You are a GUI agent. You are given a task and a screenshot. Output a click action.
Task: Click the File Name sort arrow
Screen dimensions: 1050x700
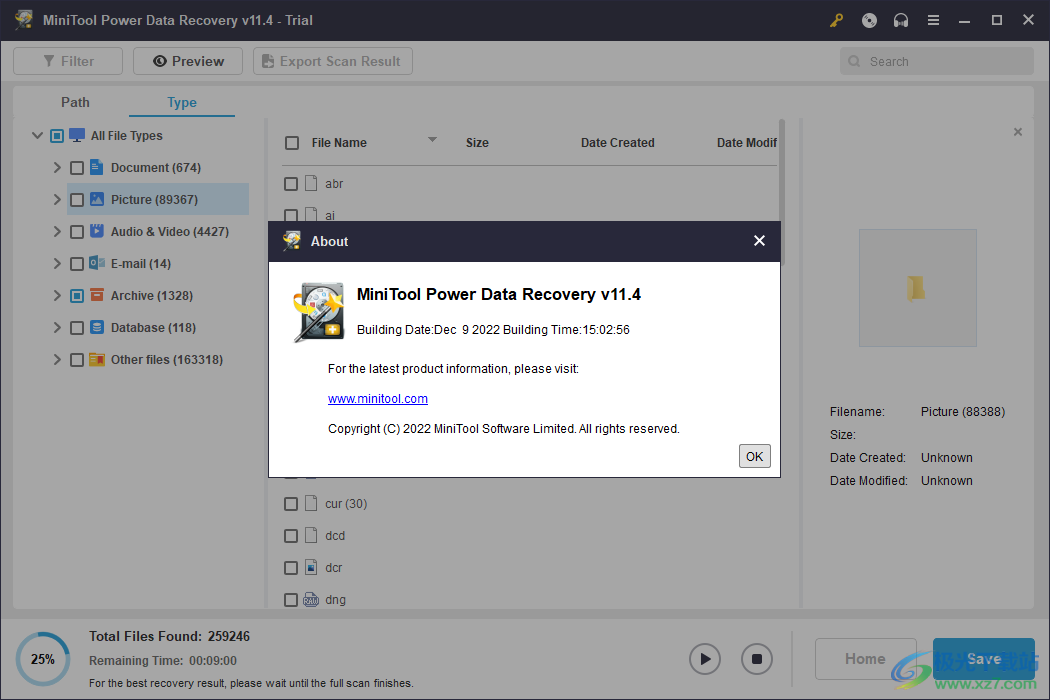click(432, 140)
